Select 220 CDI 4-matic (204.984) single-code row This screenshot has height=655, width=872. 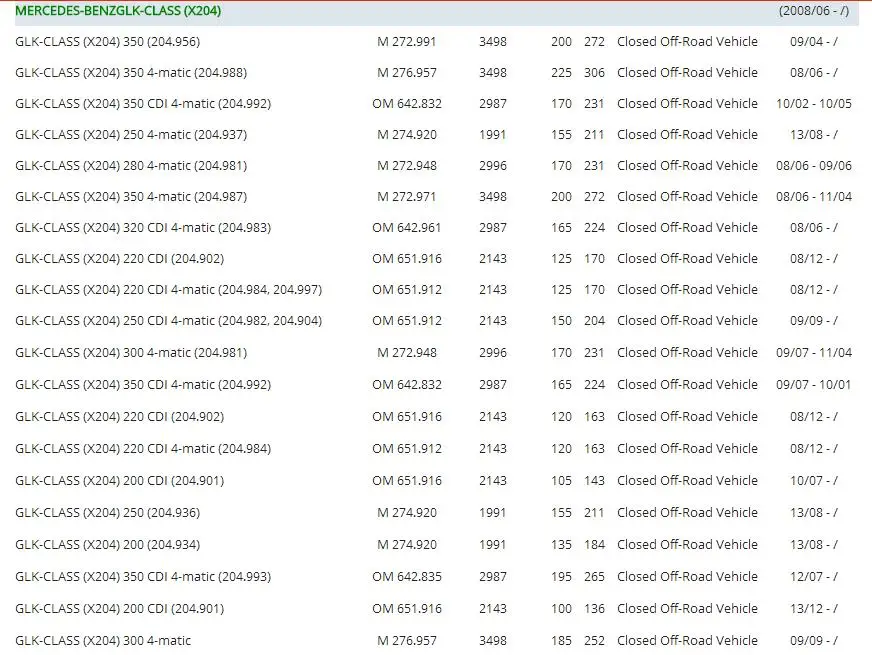(x=143, y=449)
